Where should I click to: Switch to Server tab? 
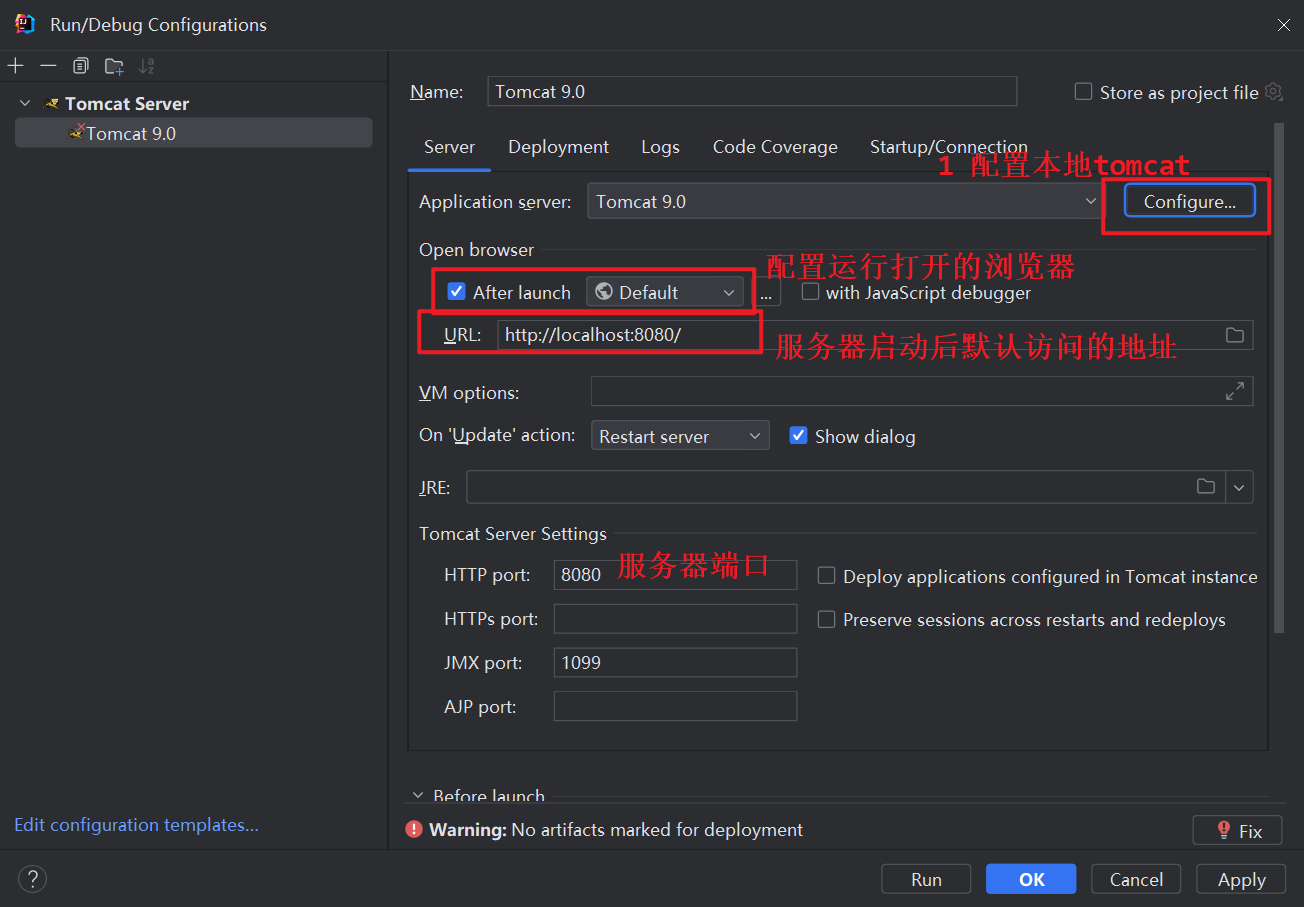click(x=449, y=147)
